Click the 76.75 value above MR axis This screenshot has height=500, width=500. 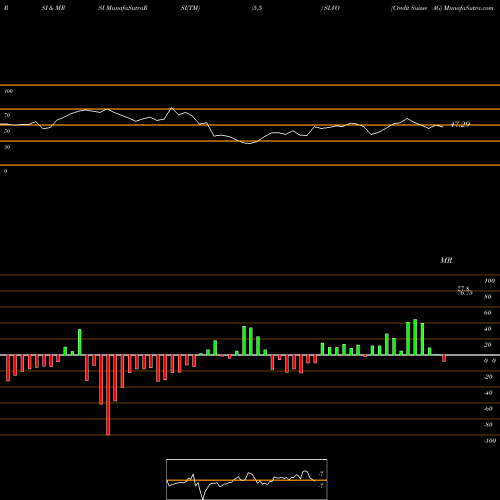click(x=465, y=293)
